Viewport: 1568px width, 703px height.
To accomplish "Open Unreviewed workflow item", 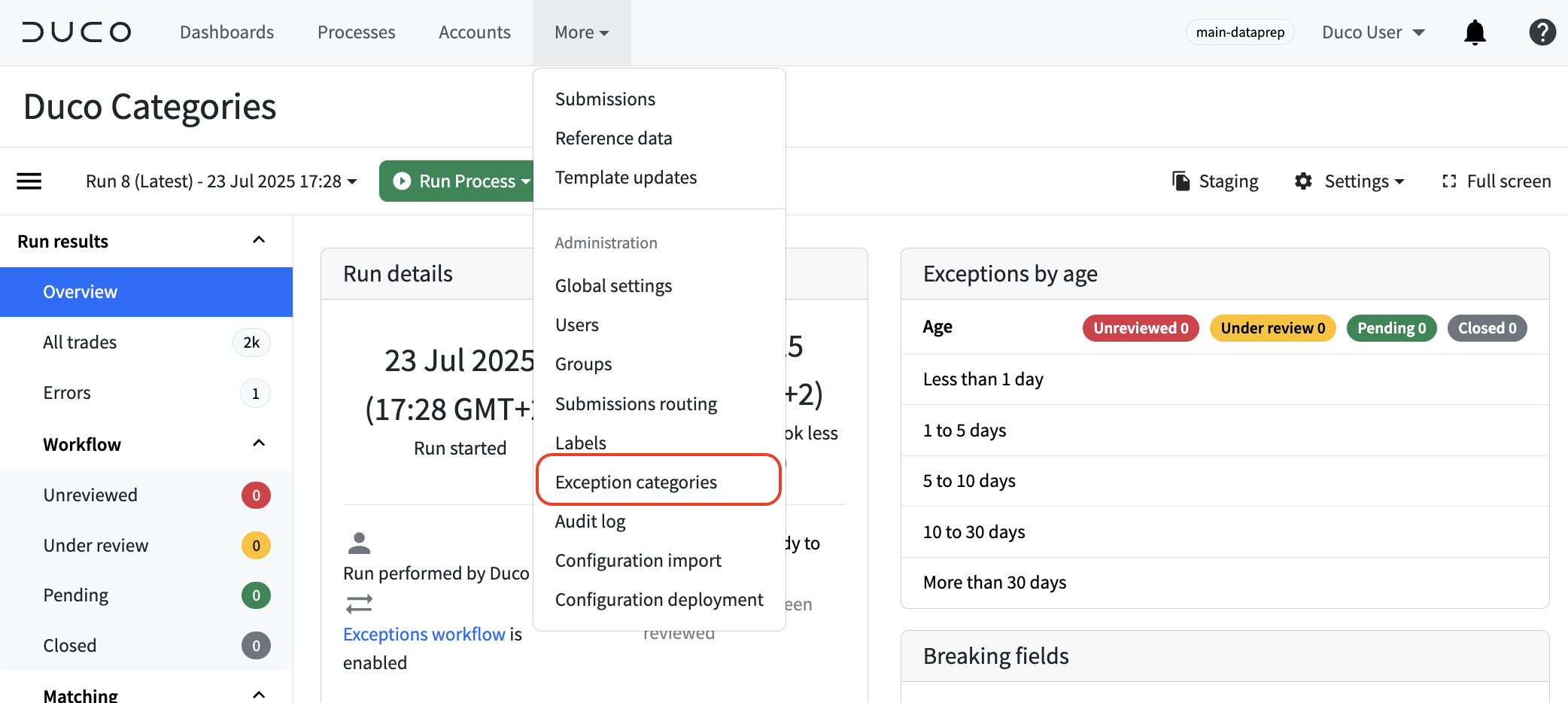I will [146, 495].
